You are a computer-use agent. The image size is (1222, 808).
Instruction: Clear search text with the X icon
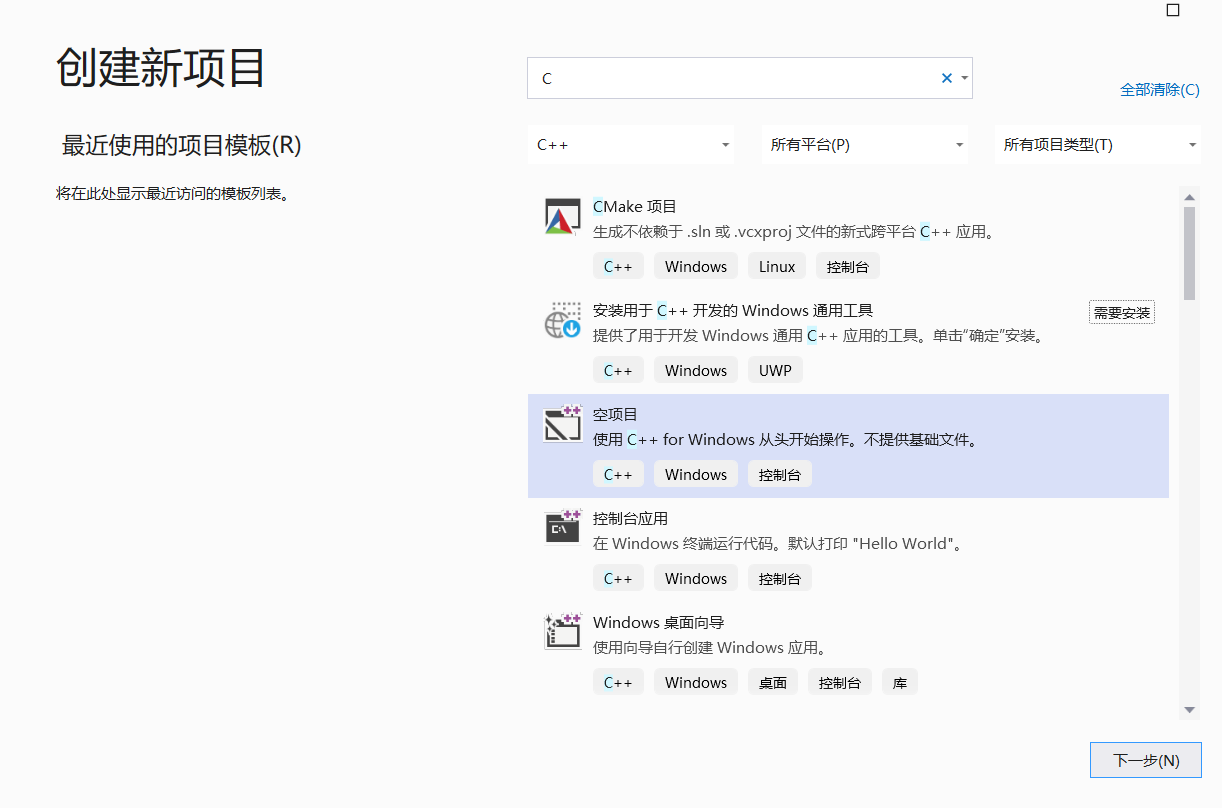click(x=946, y=78)
